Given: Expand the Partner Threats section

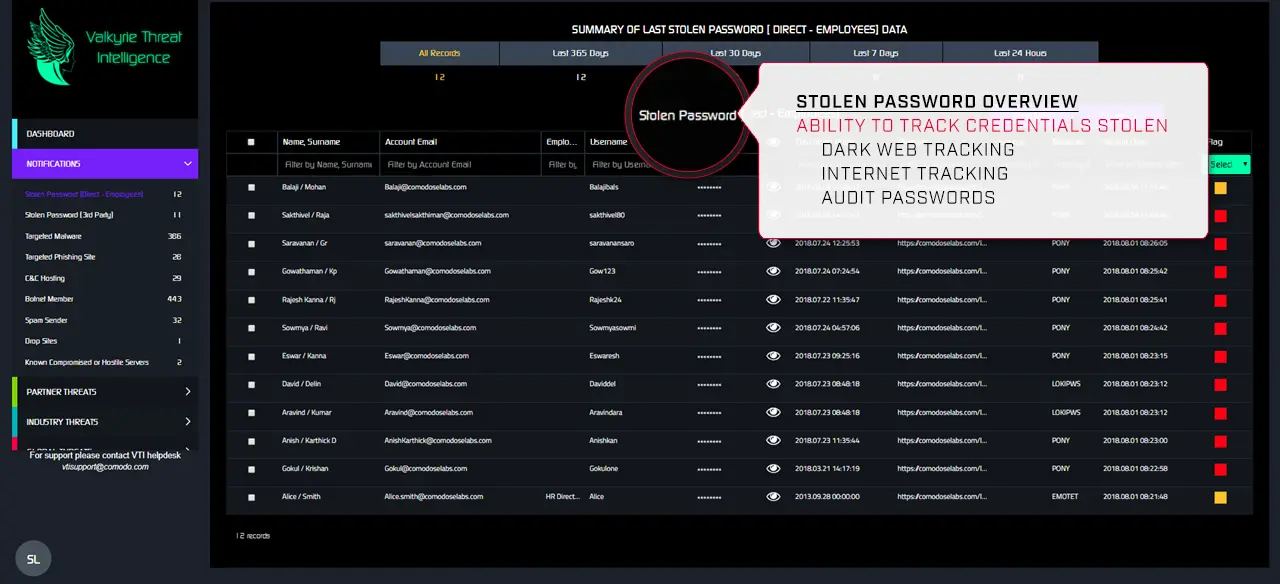Looking at the screenshot, I should pos(187,392).
